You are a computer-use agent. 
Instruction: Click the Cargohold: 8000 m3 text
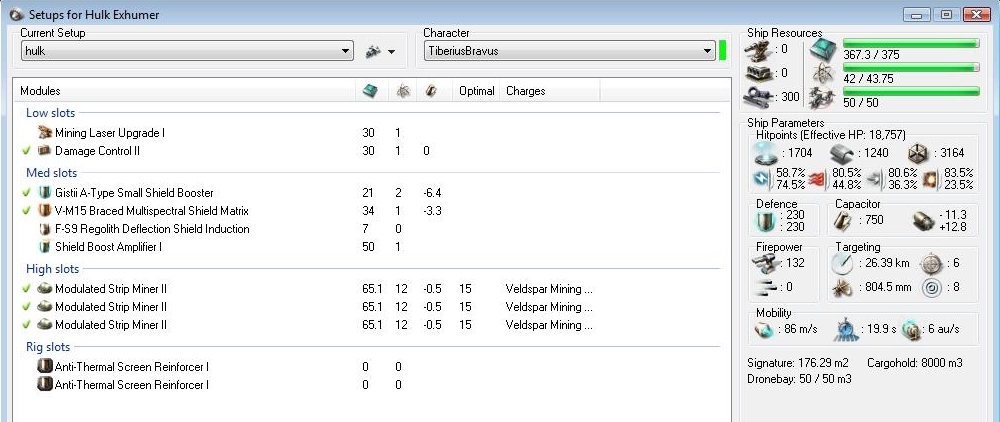(x=915, y=363)
